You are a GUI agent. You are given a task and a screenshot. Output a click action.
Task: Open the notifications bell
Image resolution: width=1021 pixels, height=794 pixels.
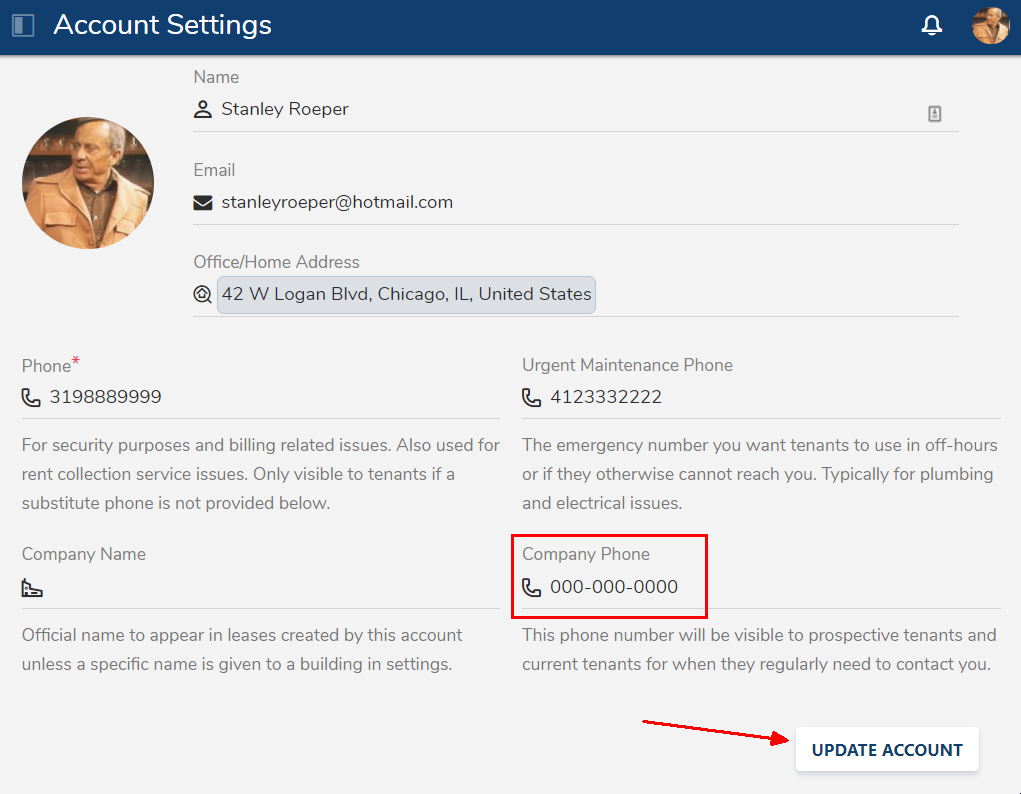pyautogui.click(x=931, y=26)
